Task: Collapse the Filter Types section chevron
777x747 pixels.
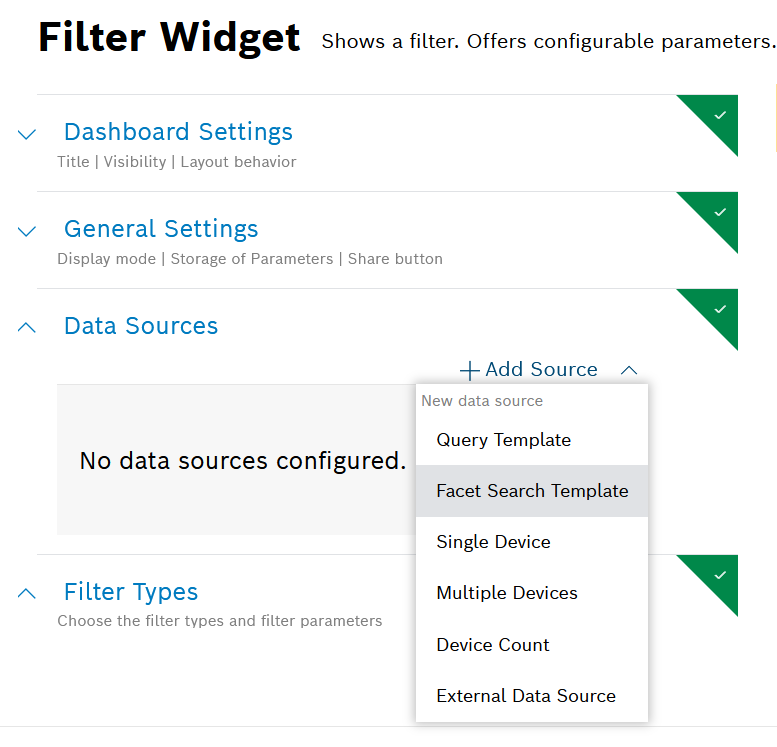Action: click(x=27, y=593)
